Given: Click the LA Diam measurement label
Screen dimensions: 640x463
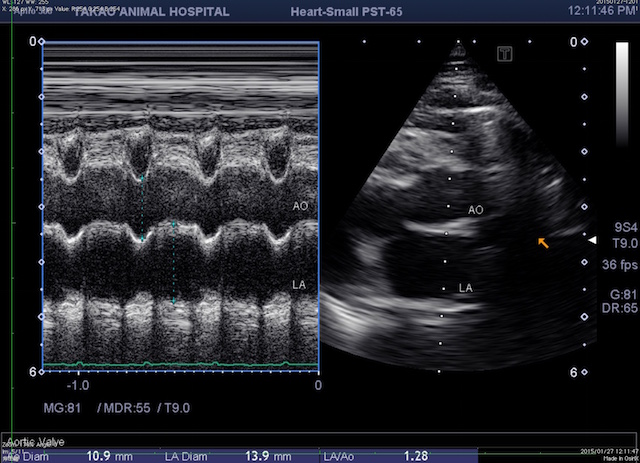Looking at the screenshot, I should [x=186, y=456].
